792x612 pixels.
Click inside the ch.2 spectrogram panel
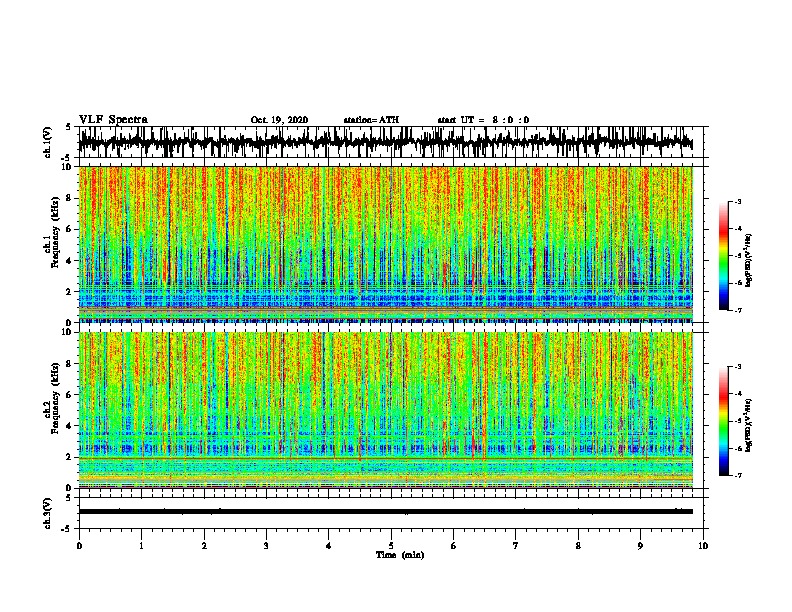coord(385,410)
